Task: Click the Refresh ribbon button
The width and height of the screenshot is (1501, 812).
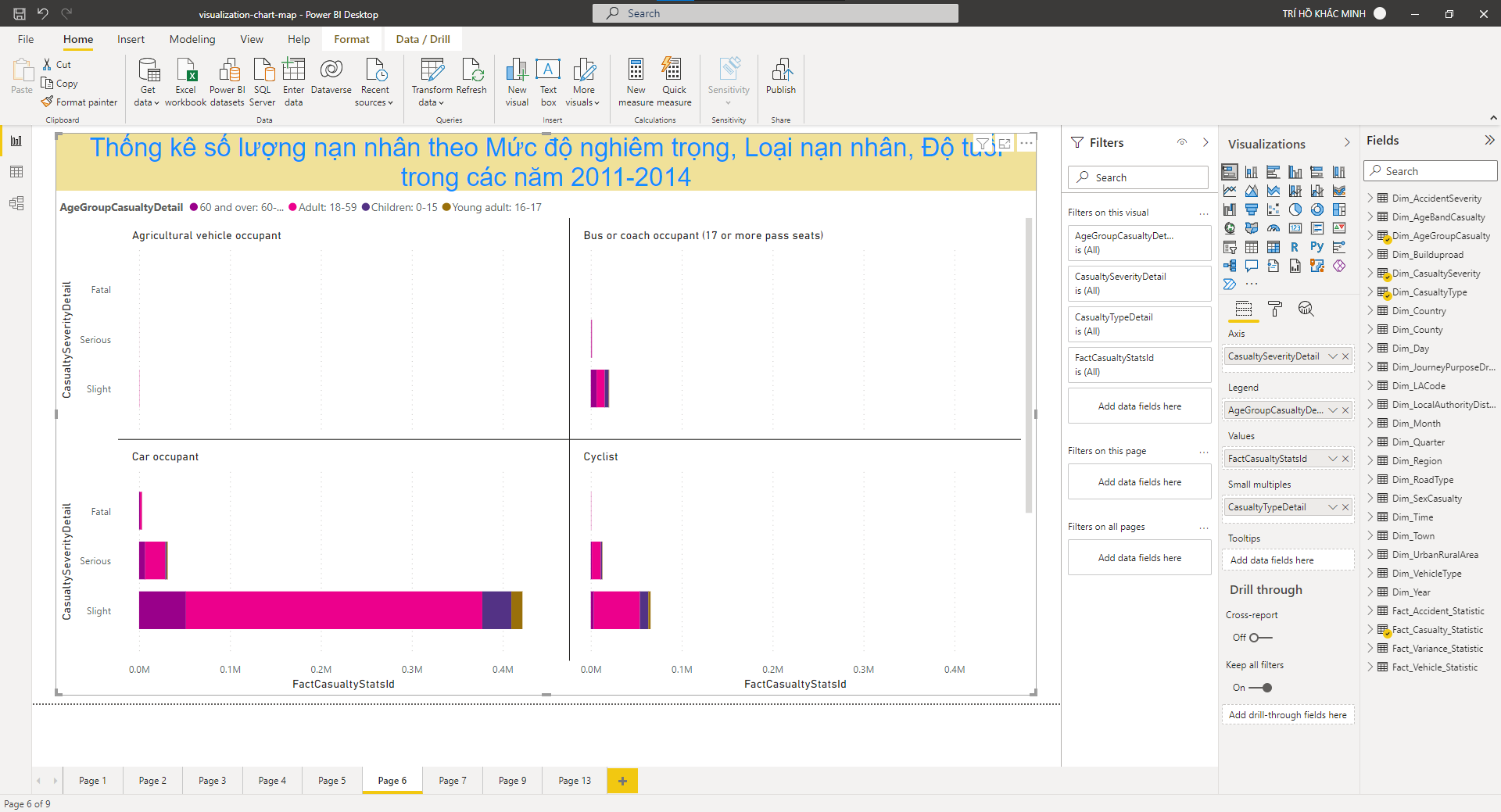Action: tap(471, 77)
